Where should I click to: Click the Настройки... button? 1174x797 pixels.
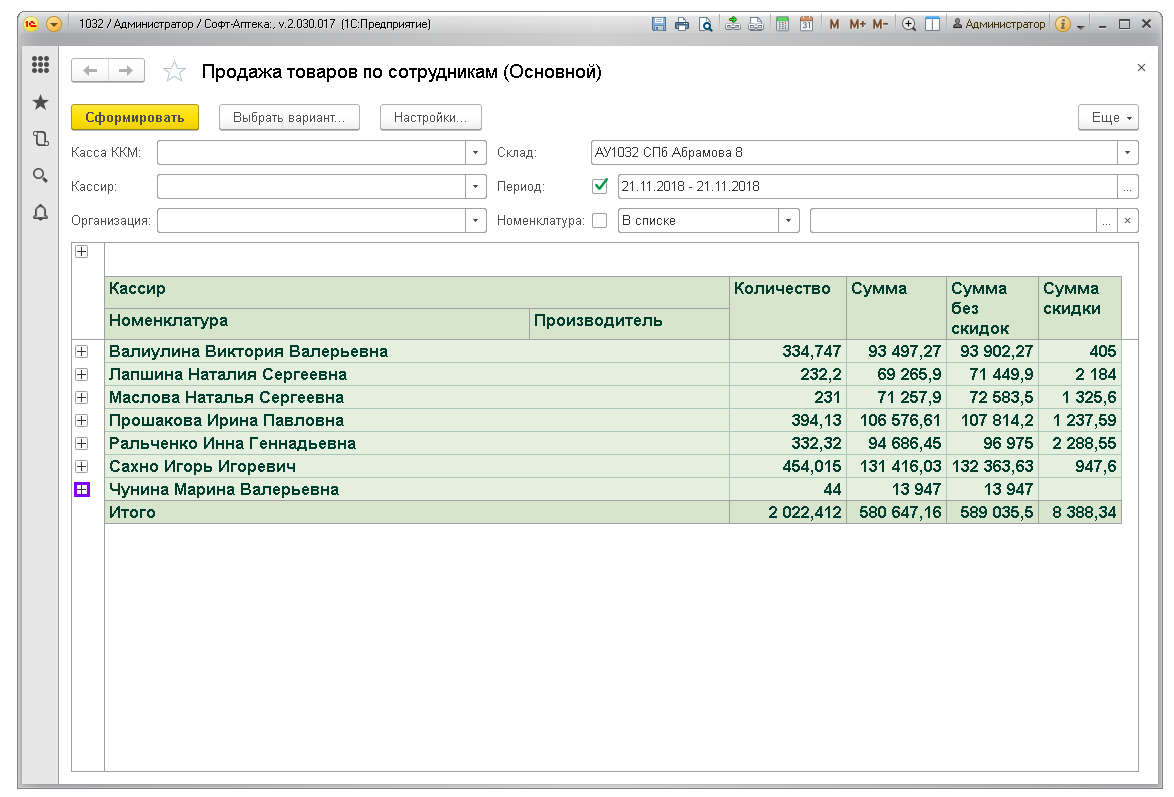coord(430,118)
